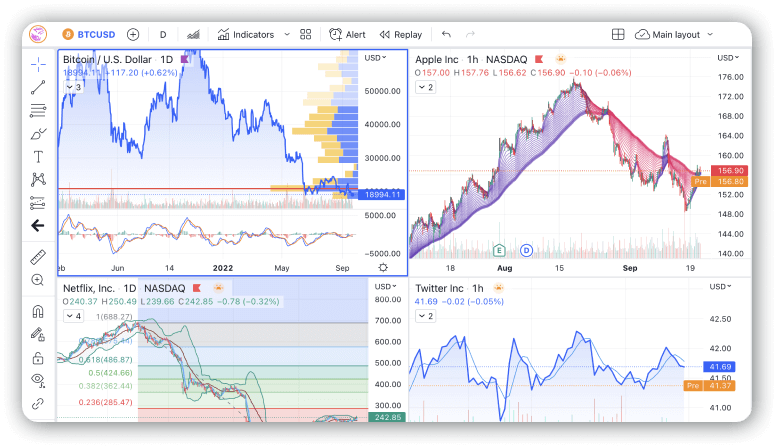Open the user profile avatar menu
The width and height of the screenshot is (778, 448).
38,34
